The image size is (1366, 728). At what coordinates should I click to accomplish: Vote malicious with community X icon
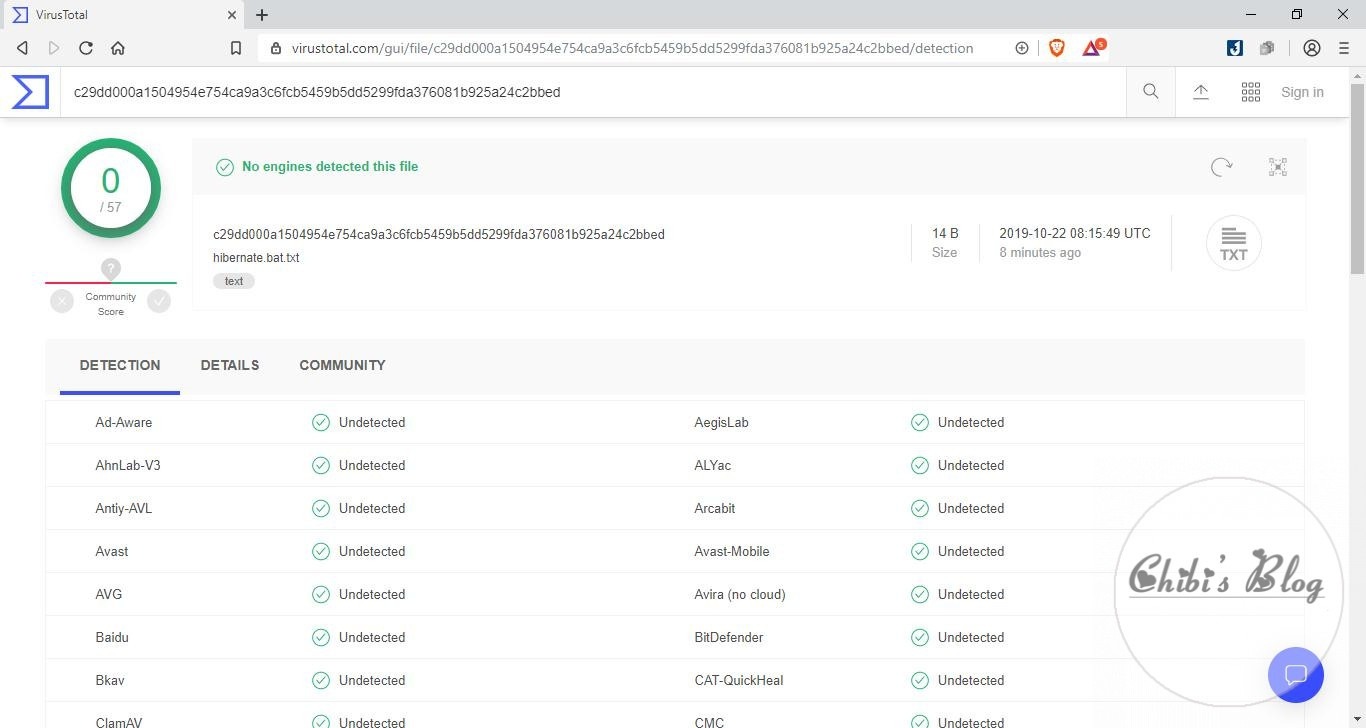click(x=62, y=301)
